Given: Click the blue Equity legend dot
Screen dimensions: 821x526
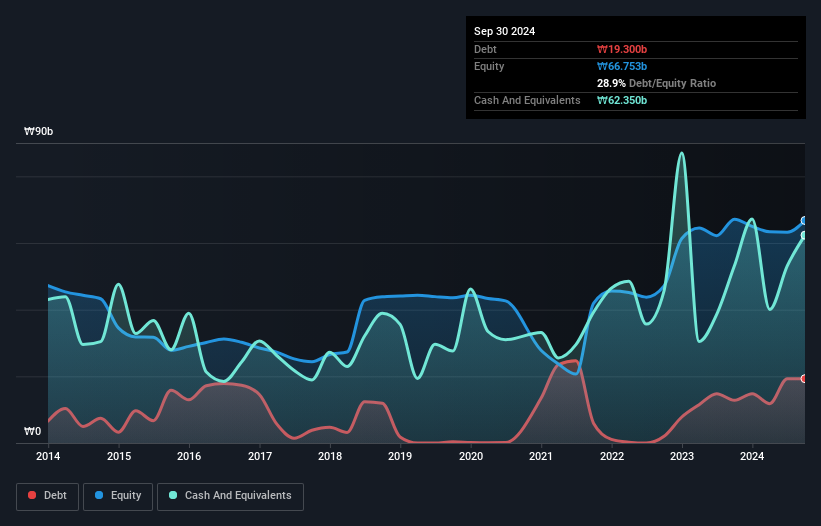Looking at the screenshot, I should [99, 495].
